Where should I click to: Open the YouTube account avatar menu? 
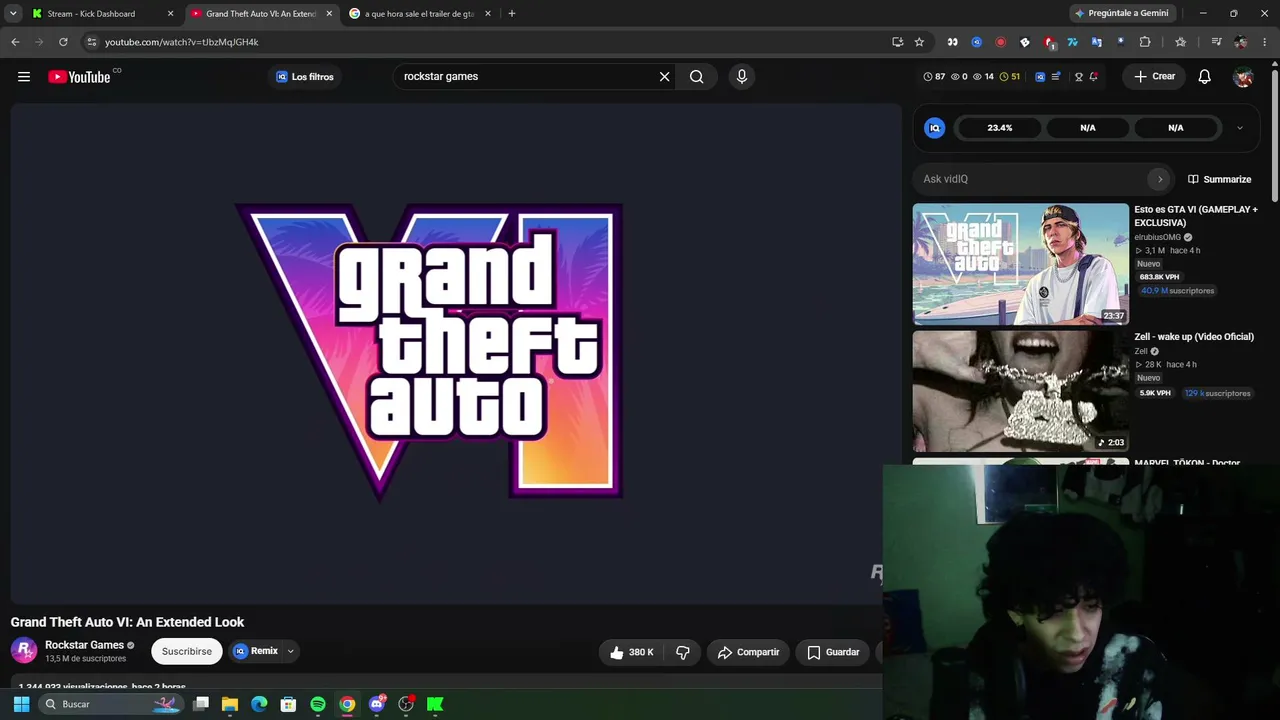coord(1243,77)
